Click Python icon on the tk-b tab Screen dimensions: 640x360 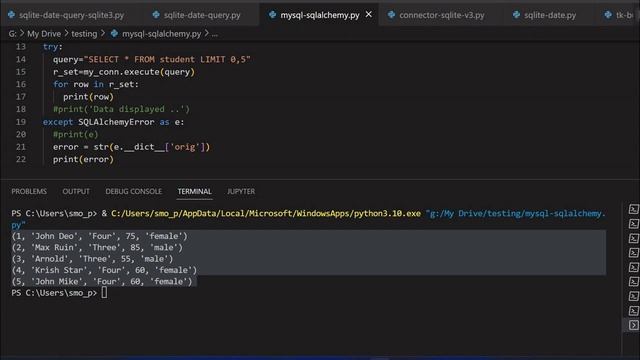(x=608, y=15)
